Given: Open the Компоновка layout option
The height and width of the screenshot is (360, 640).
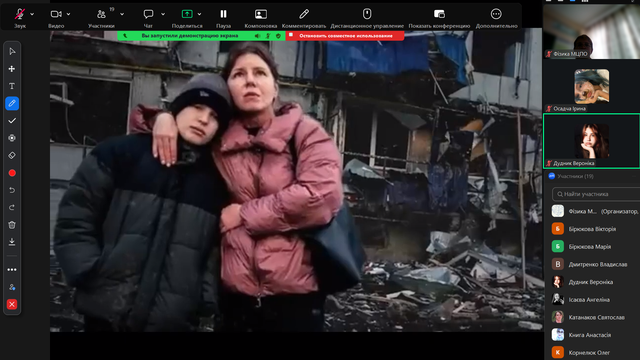Looking at the screenshot, I should click(261, 14).
